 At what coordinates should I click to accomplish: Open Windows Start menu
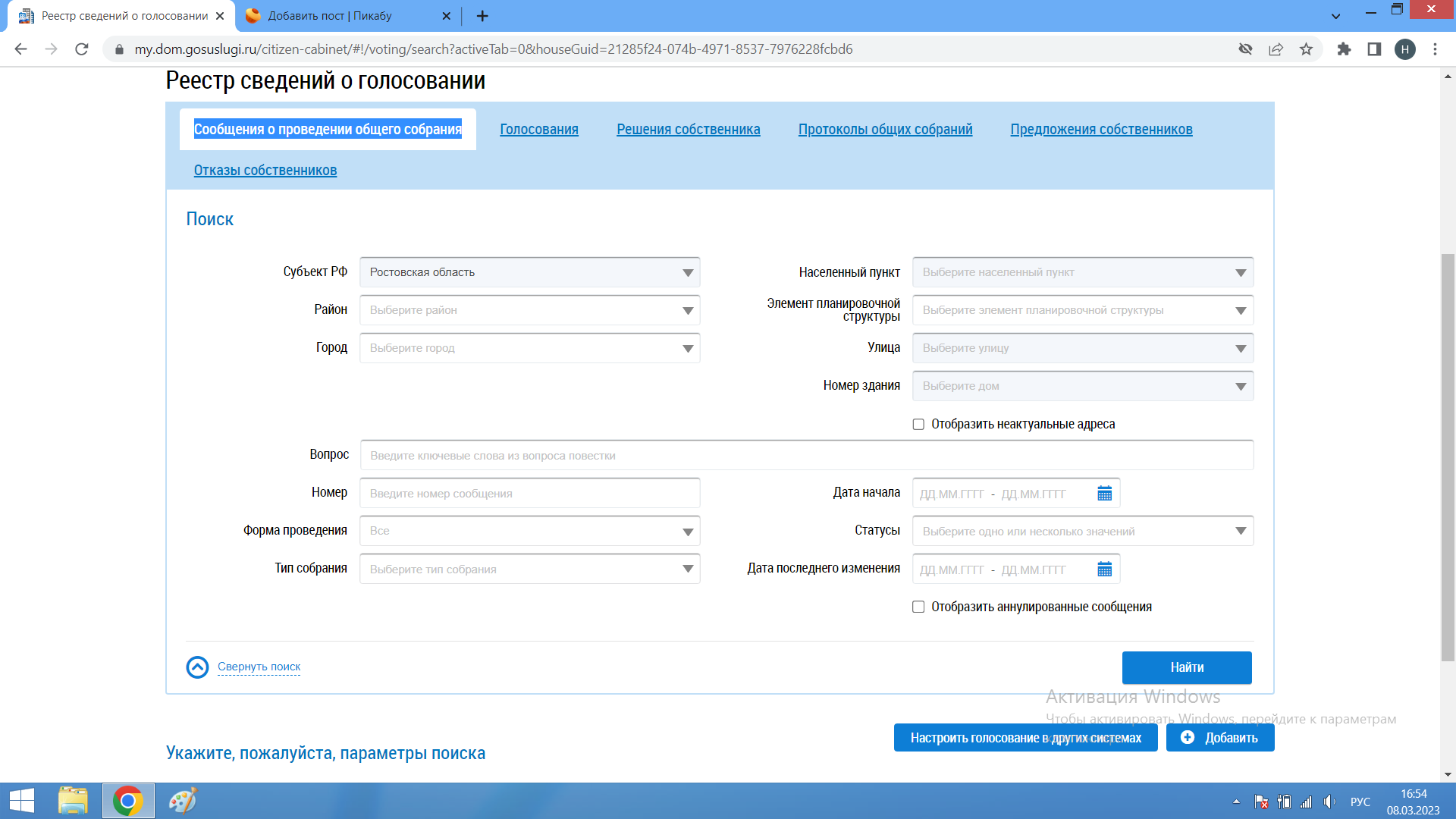(x=22, y=801)
